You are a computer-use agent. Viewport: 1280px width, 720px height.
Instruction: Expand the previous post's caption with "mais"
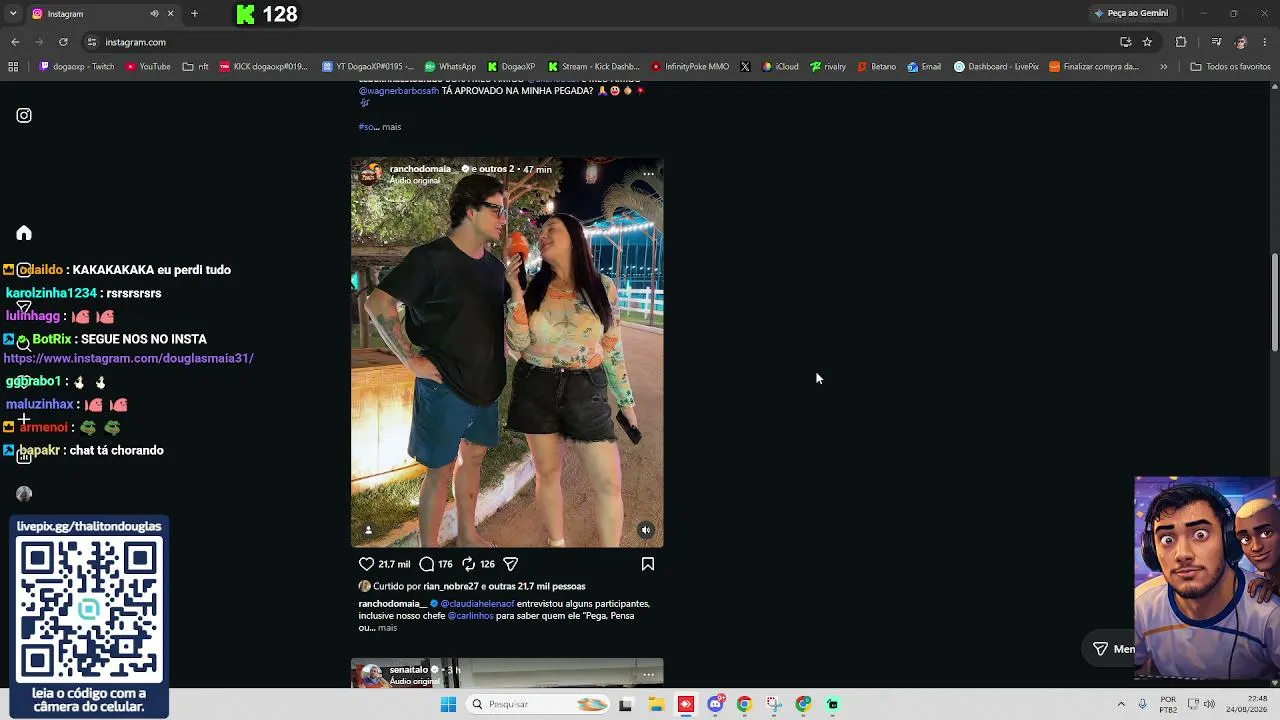(391, 127)
